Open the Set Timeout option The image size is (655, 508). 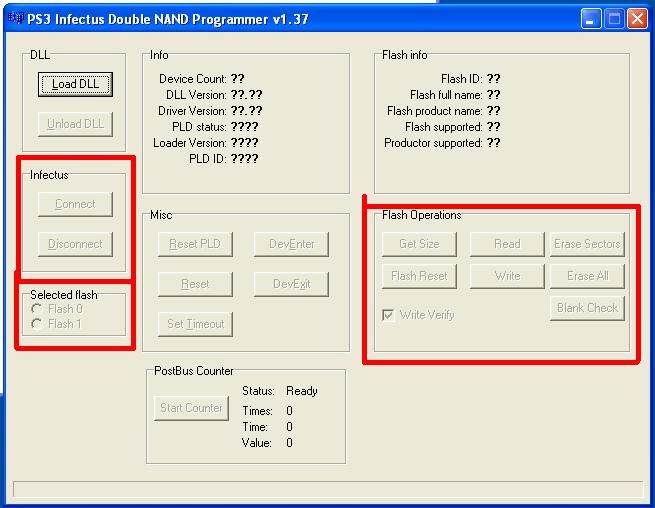pyautogui.click(x=195, y=324)
